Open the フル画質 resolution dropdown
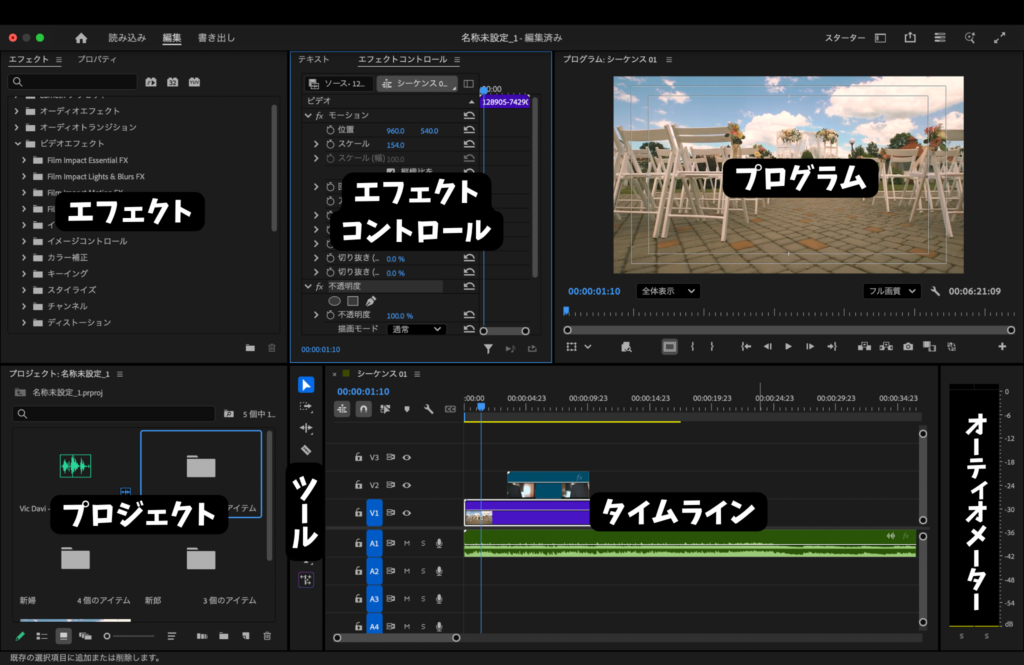The width and height of the screenshot is (1024, 665). pos(892,291)
